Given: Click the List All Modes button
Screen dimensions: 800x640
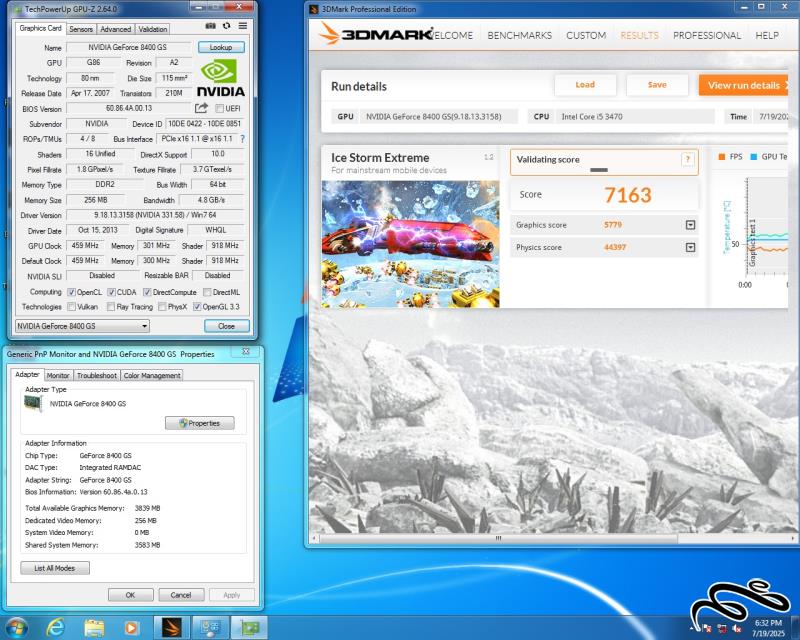Looking at the screenshot, I should coord(55,568).
